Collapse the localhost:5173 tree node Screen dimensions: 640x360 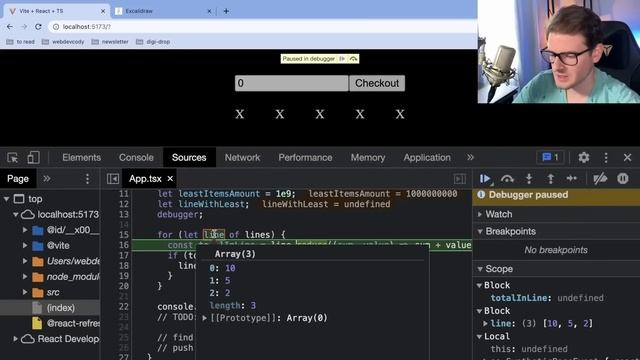[x=16, y=214]
